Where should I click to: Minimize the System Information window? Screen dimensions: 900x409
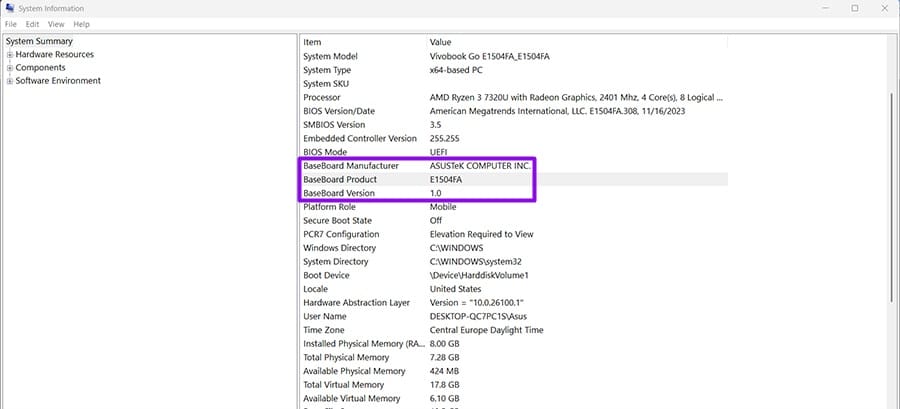click(x=825, y=8)
